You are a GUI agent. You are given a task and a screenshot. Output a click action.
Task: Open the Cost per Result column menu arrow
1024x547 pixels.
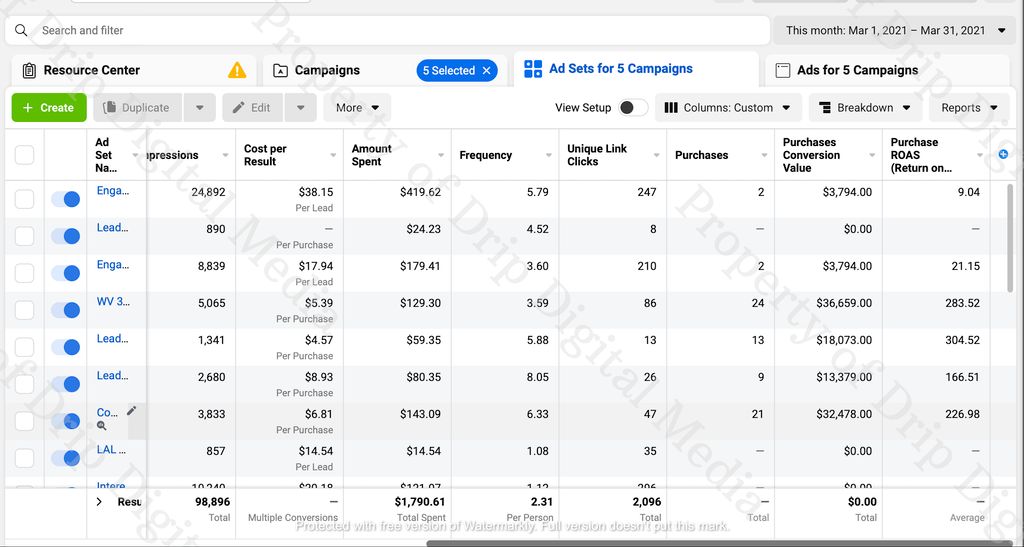click(333, 155)
